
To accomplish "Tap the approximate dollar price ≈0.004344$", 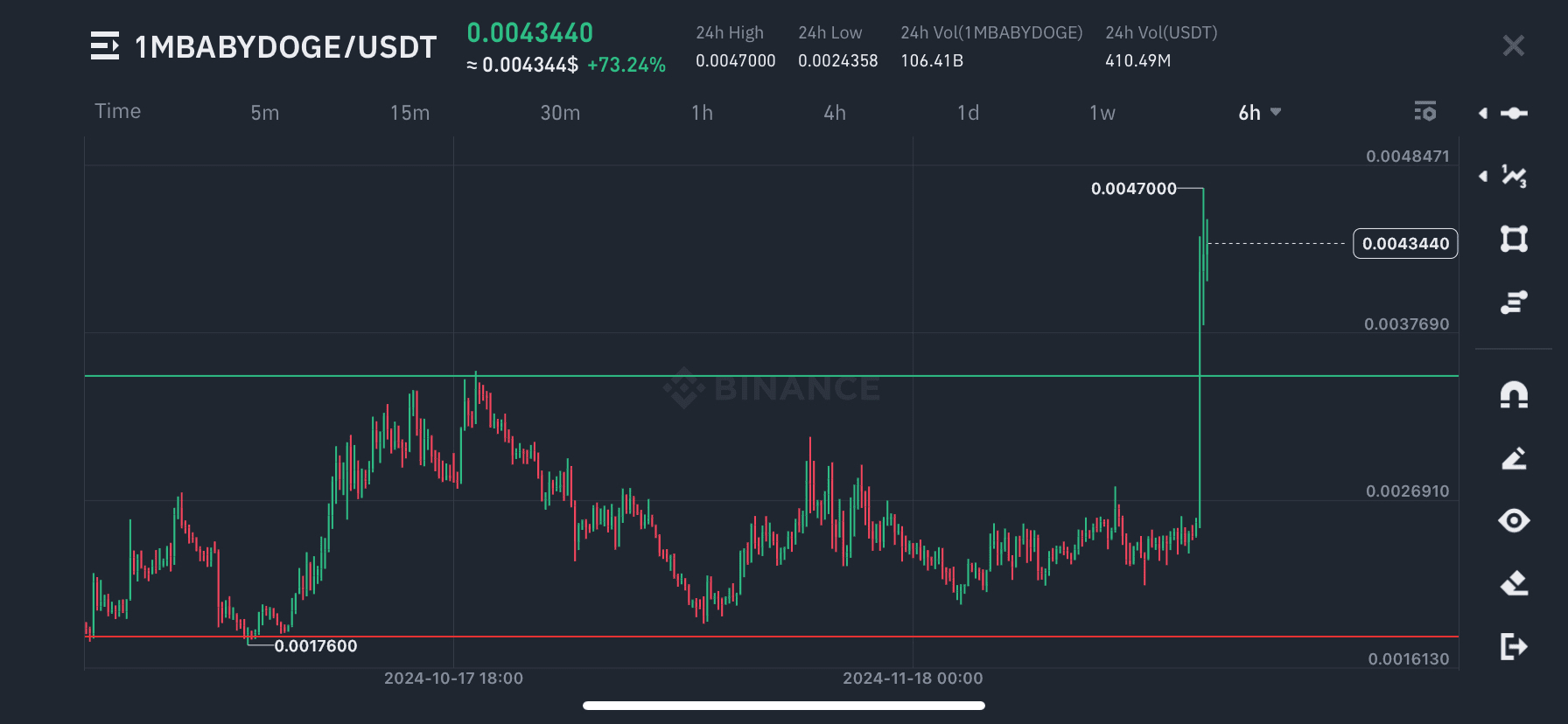I will [522, 66].
